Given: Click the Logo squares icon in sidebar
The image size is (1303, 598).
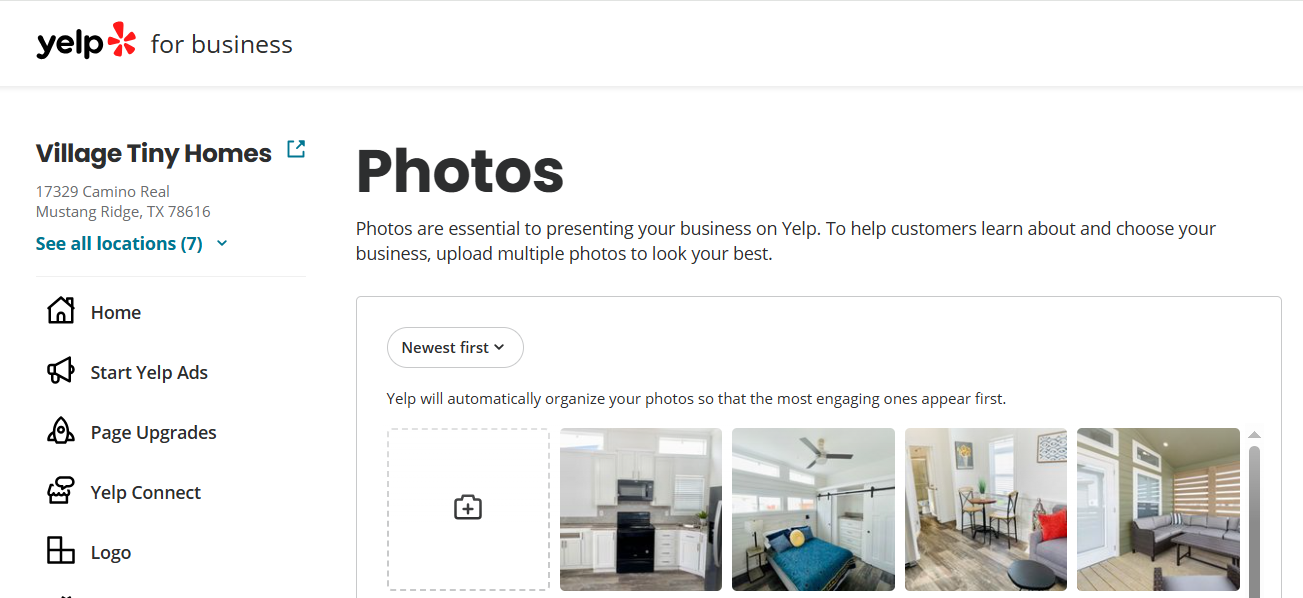Looking at the screenshot, I should (x=61, y=551).
